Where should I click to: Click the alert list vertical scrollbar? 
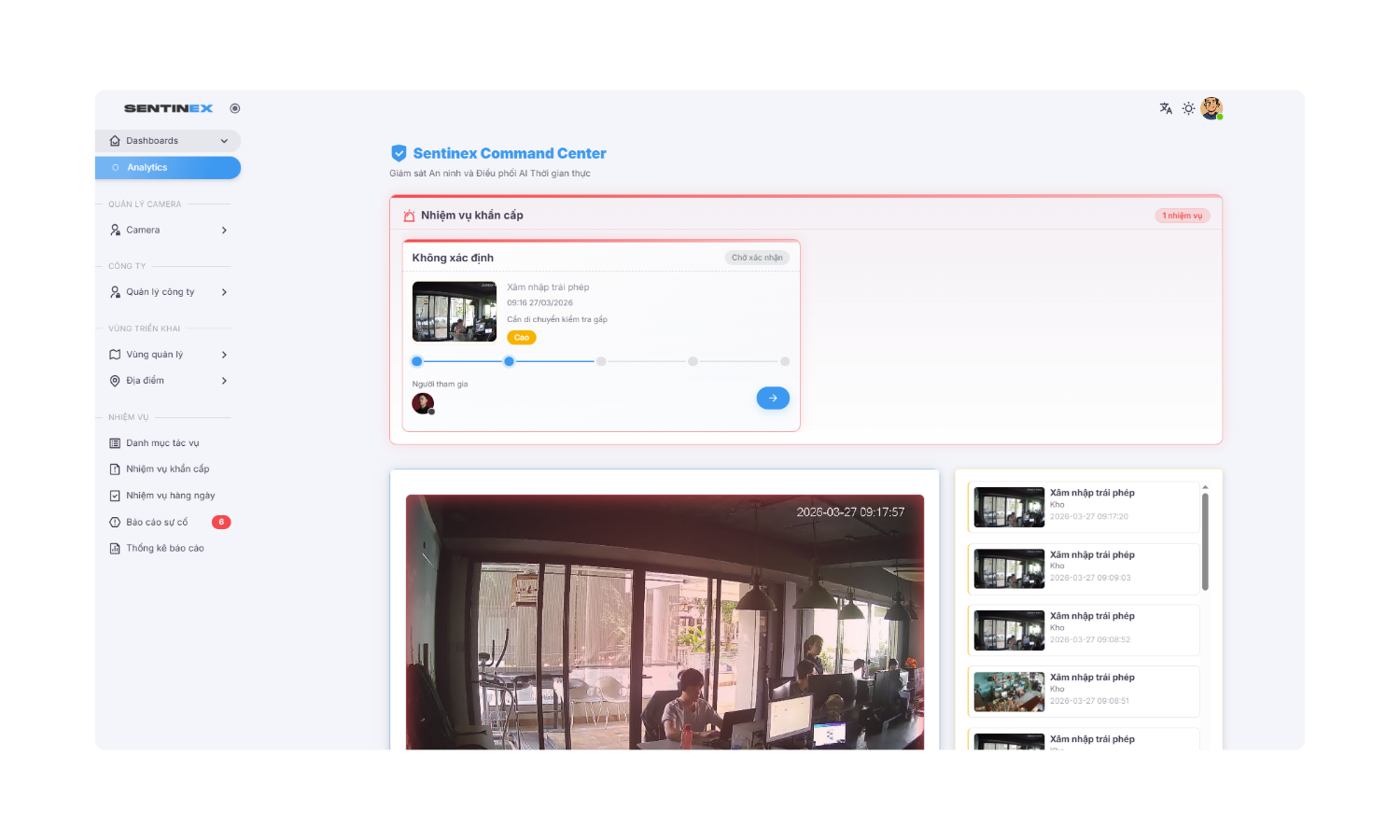pos(1205,541)
